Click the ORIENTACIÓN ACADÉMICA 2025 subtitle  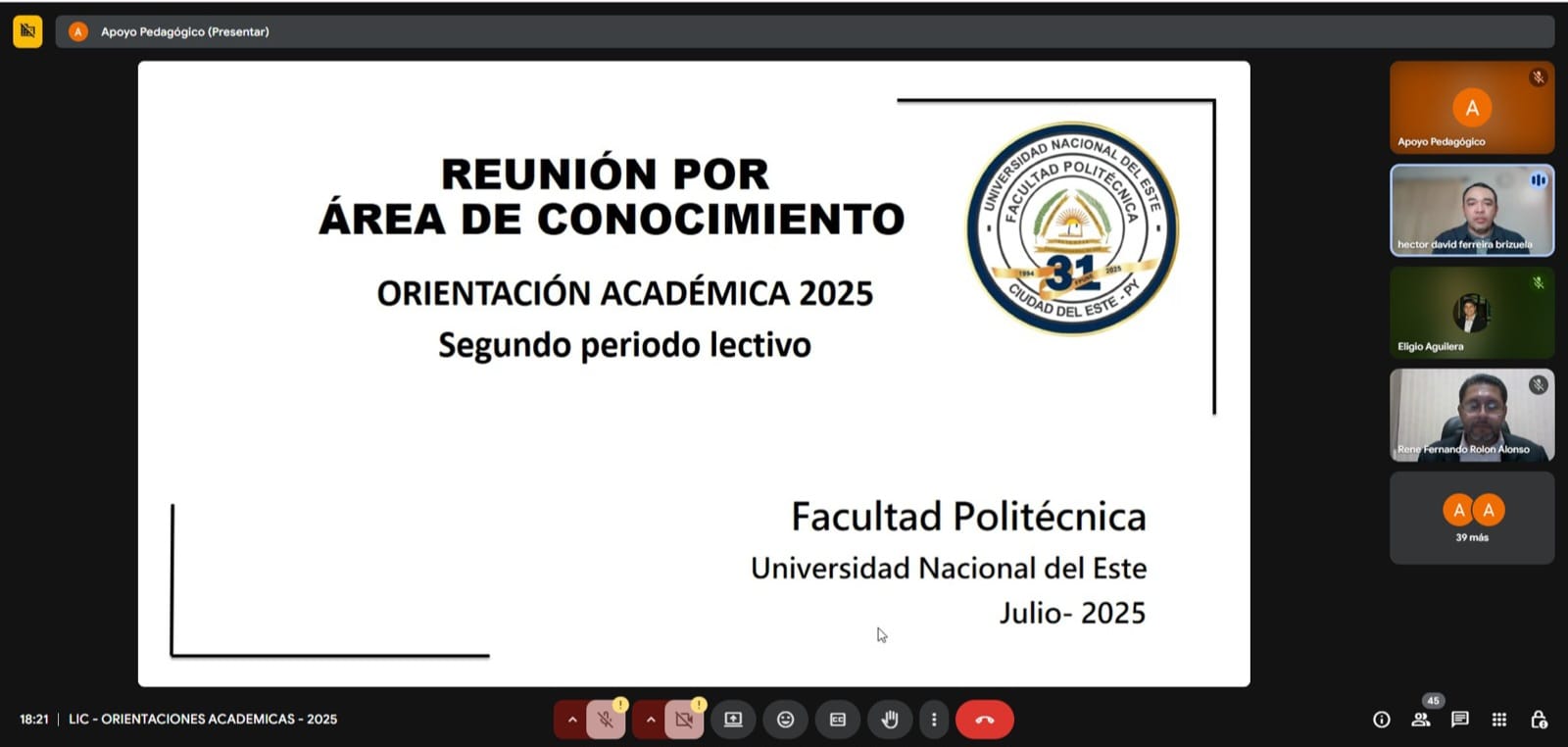coord(625,293)
